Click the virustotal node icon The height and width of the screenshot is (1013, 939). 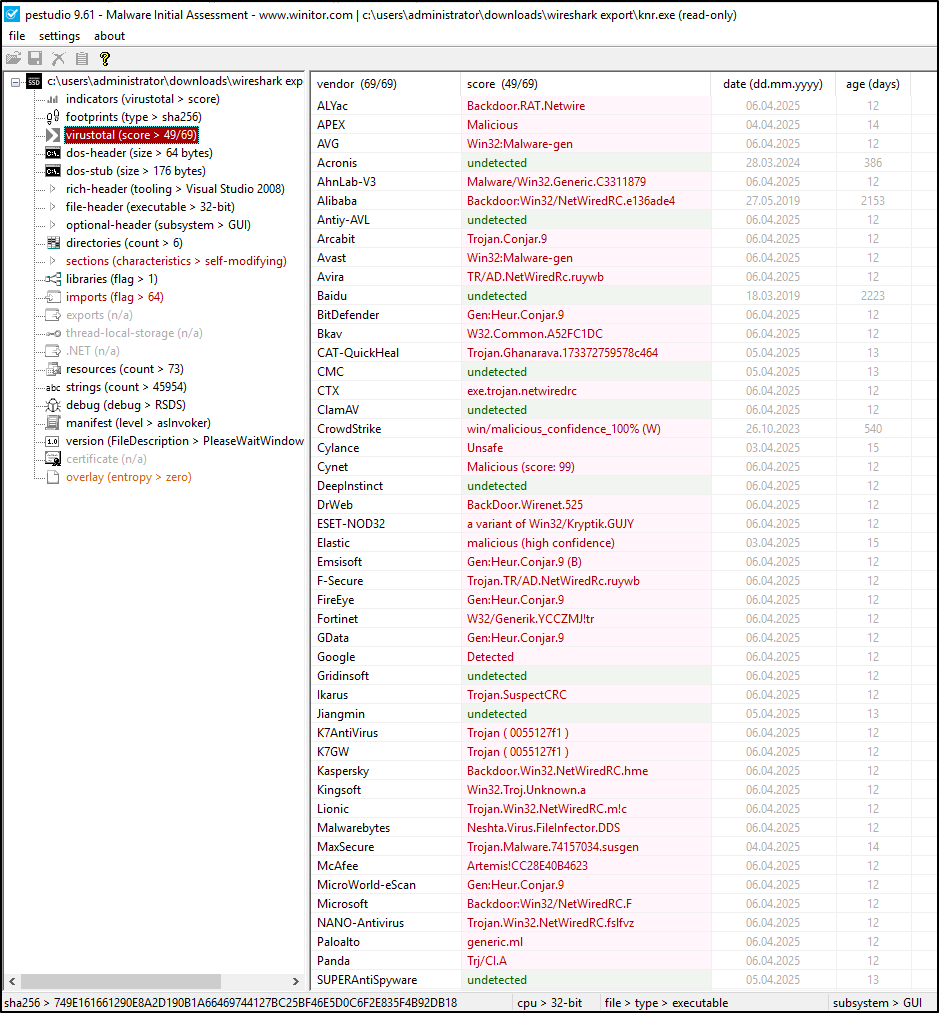[x=53, y=135]
